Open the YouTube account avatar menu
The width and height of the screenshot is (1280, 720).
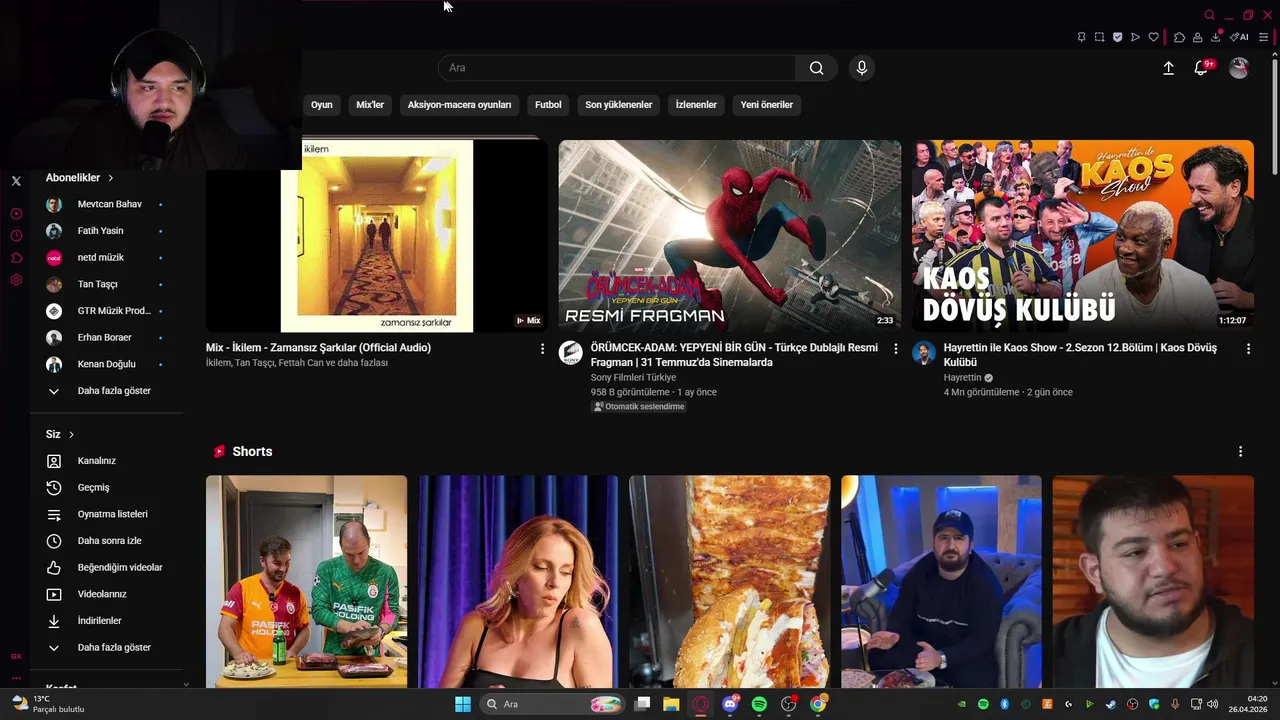point(1239,68)
